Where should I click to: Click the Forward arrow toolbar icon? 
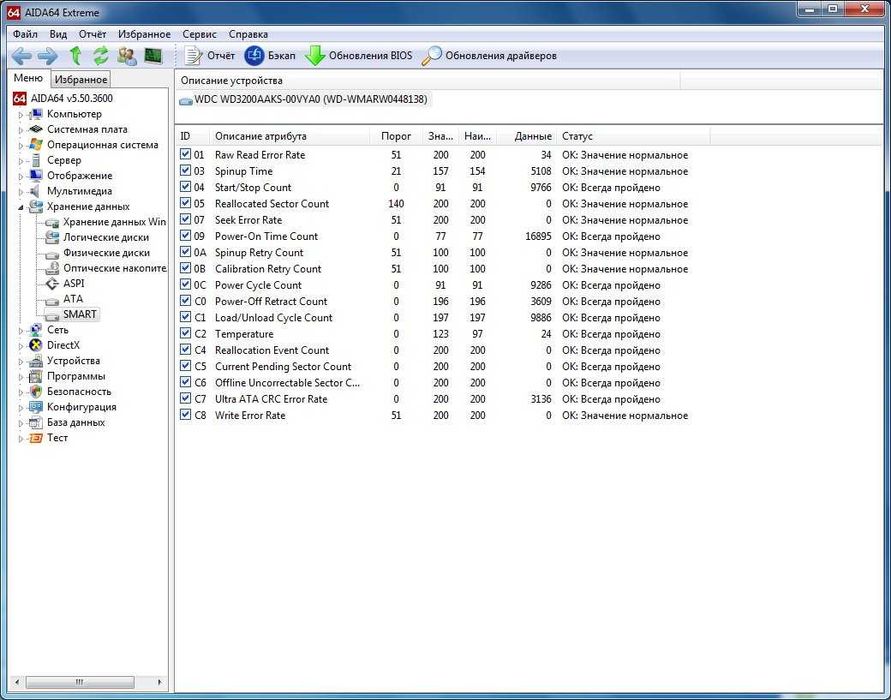coord(48,56)
